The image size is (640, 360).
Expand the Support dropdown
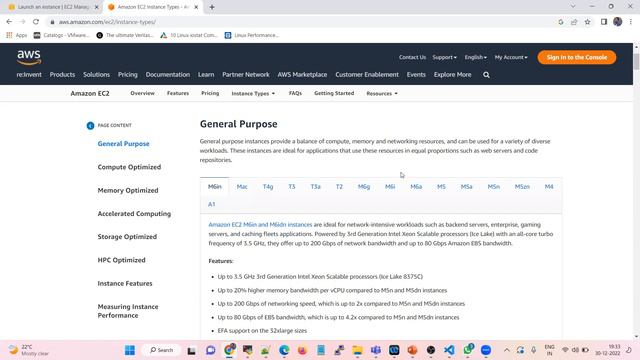[444, 57]
